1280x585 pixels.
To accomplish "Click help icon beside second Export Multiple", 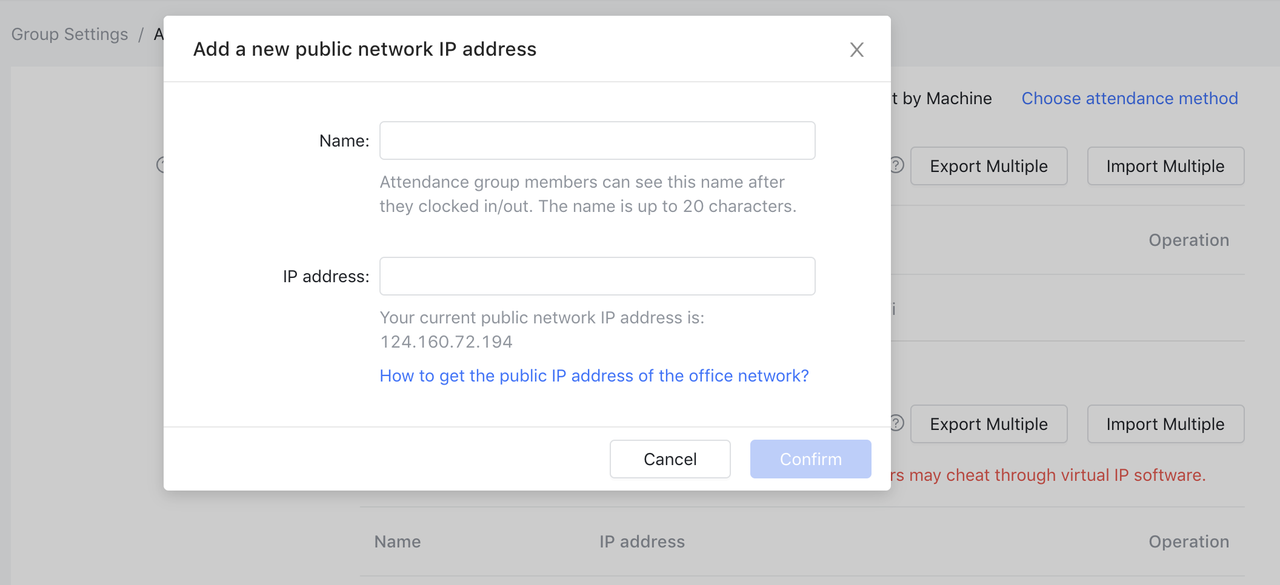I will point(897,424).
